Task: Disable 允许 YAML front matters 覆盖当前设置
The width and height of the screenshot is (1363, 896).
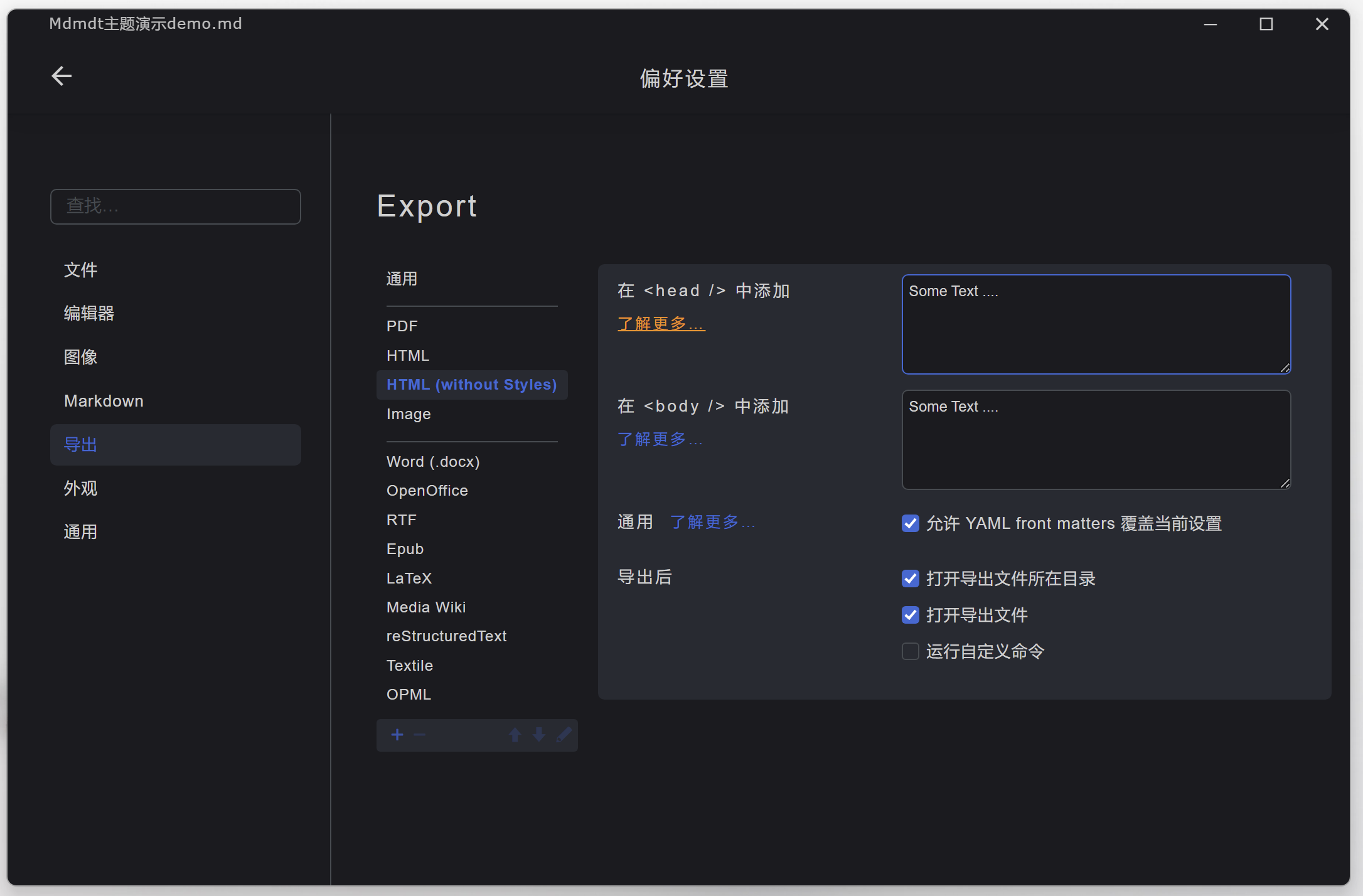Action: 910,523
